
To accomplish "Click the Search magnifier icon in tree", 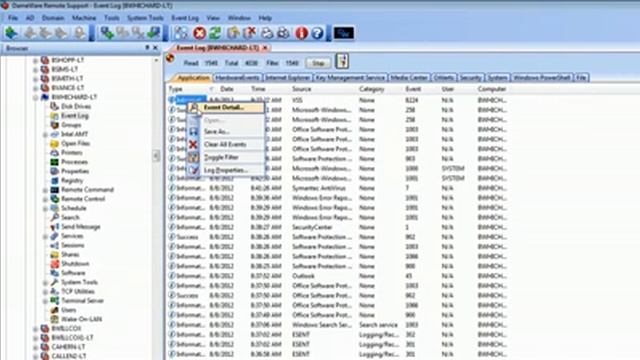I will click(54, 218).
